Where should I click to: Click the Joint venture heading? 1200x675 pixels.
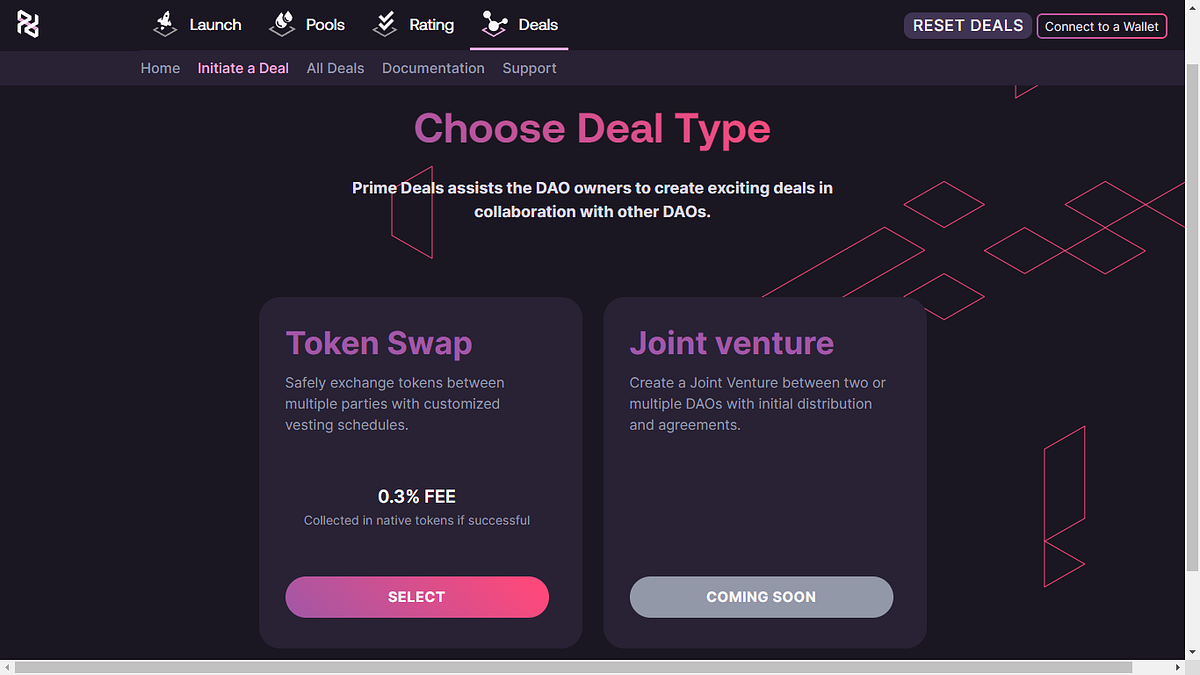731,343
